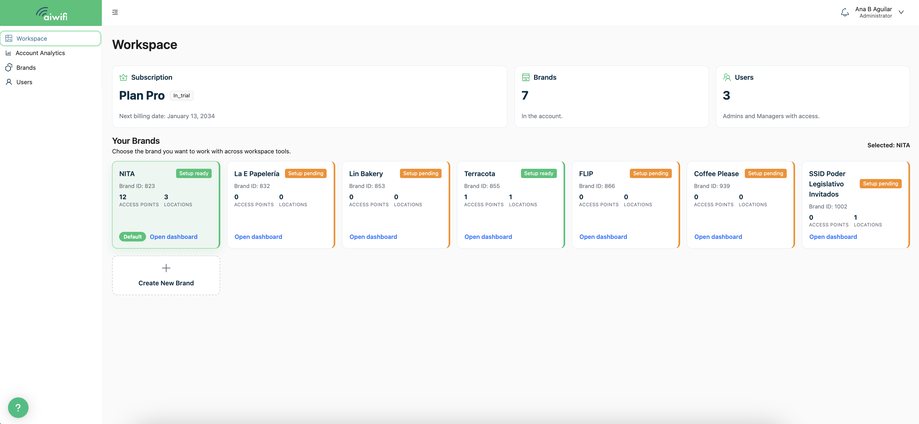
Task: Click the Your Brands heading
Action: (x=136, y=141)
